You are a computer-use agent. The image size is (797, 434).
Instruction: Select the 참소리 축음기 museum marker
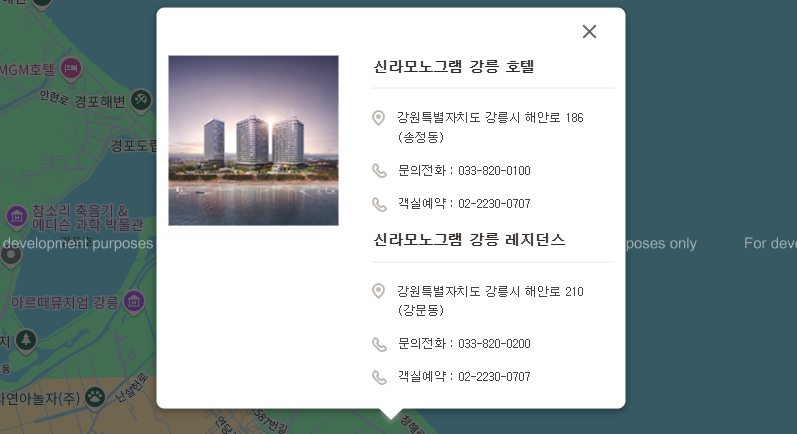(x=16, y=216)
